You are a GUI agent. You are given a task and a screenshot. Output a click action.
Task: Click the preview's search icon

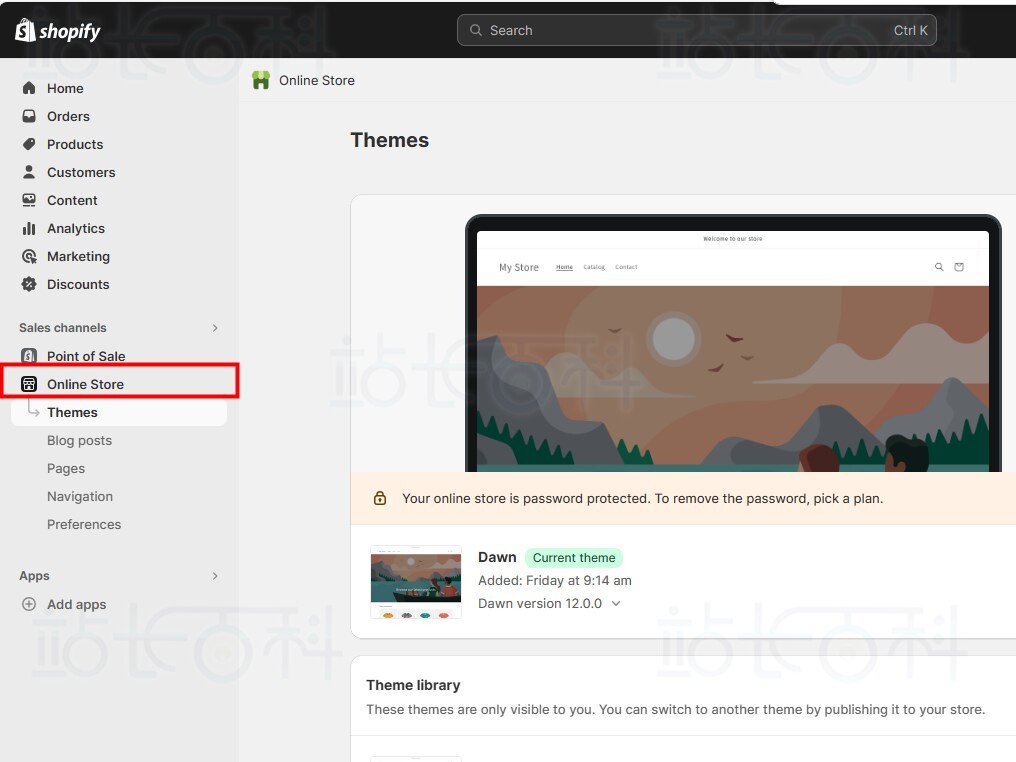939,267
